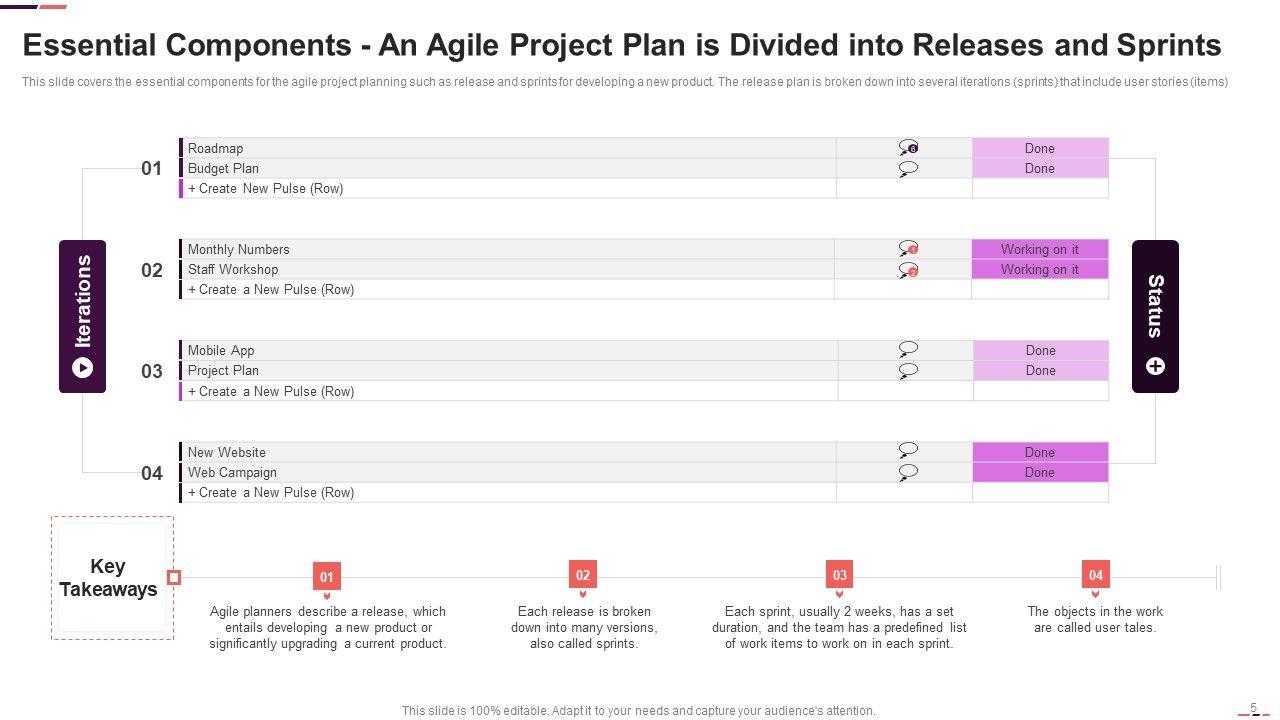The height and width of the screenshot is (720, 1280).
Task: Expand the Status panel plus icon
Action: 1155,366
